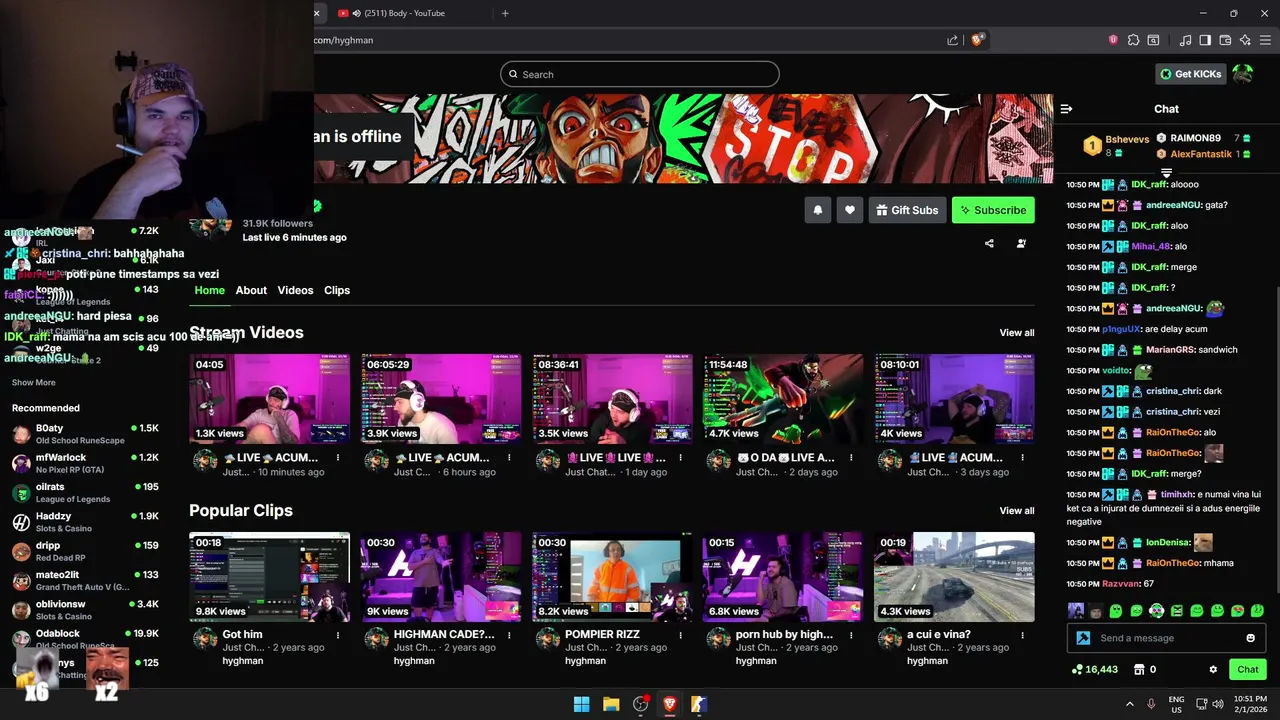Click the user report icon beside share
Image resolution: width=1280 pixels, height=720 pixels.
(1021, 243)
